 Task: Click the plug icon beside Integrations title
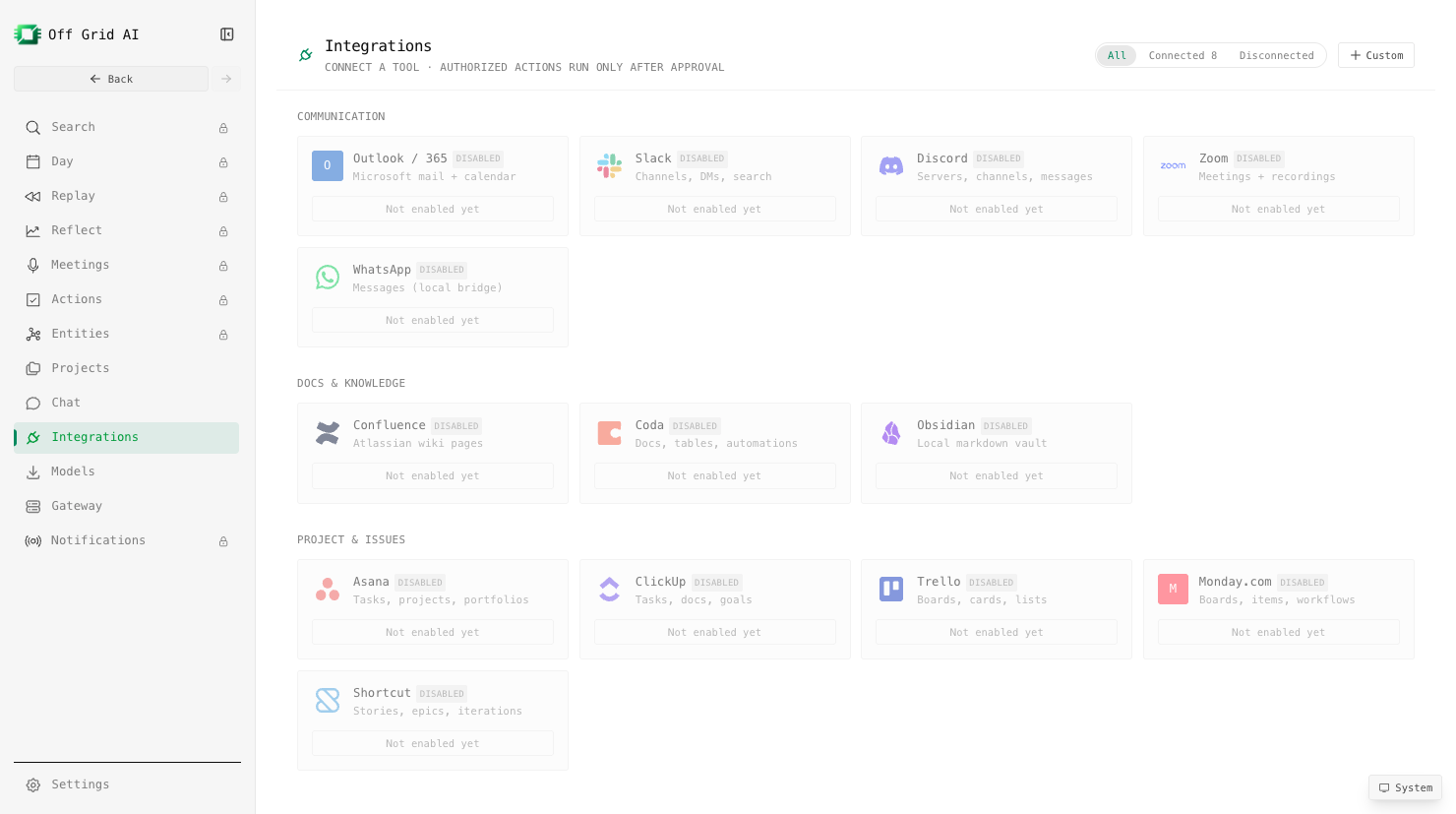306,55
